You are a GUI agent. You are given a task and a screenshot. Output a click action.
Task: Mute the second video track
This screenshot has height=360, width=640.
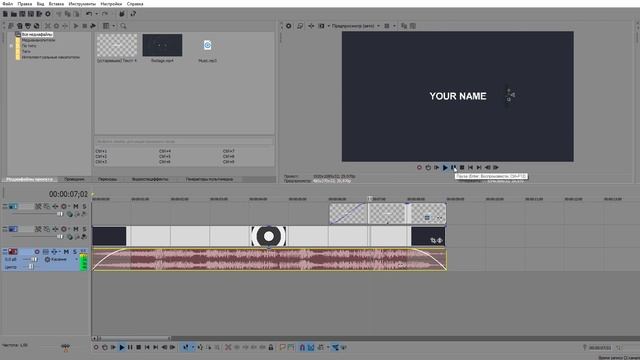pyautogui.click(x=76, y=229)
